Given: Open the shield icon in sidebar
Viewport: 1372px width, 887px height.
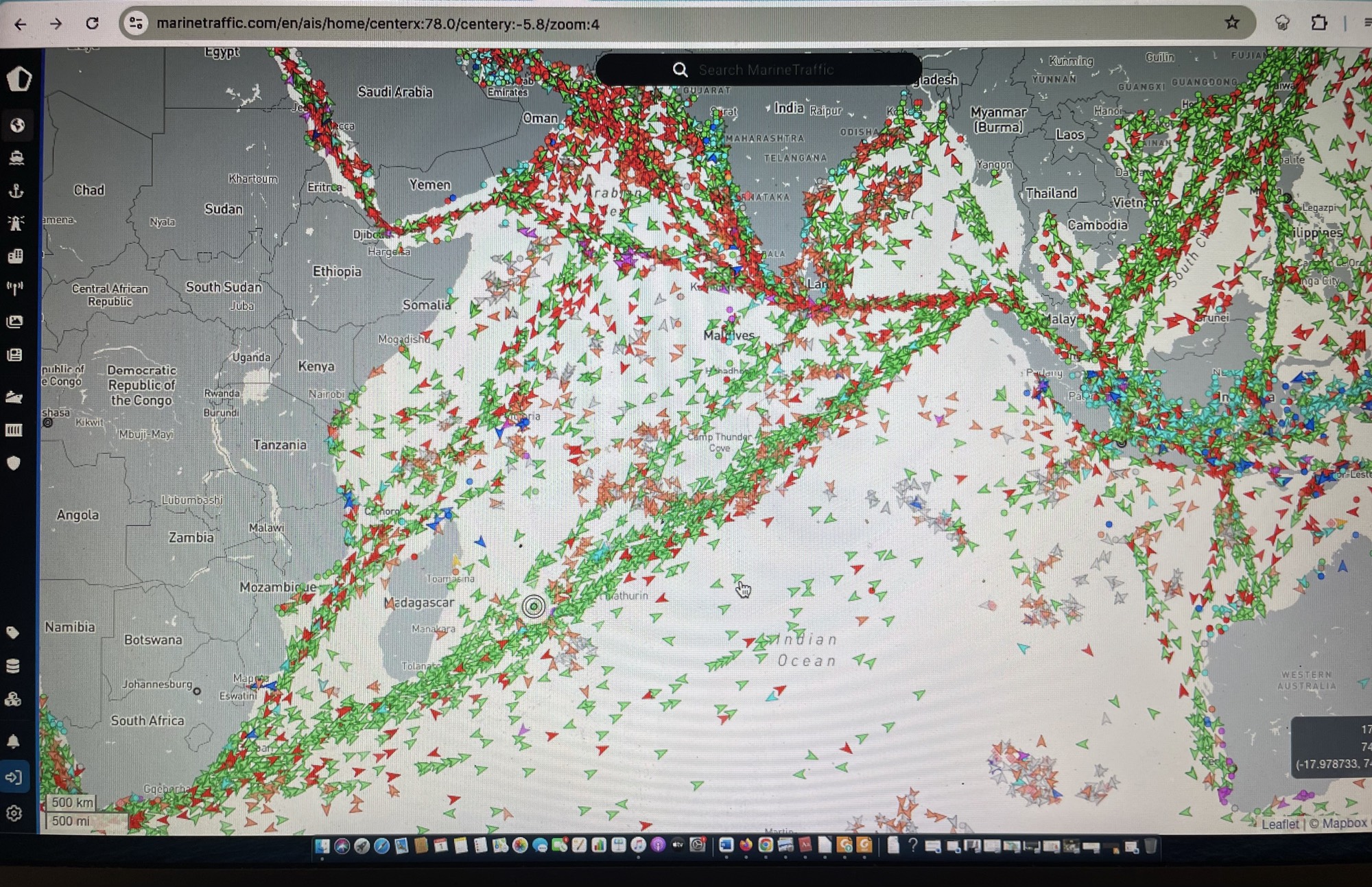Looking at the screenshot, I should point(14,463).
